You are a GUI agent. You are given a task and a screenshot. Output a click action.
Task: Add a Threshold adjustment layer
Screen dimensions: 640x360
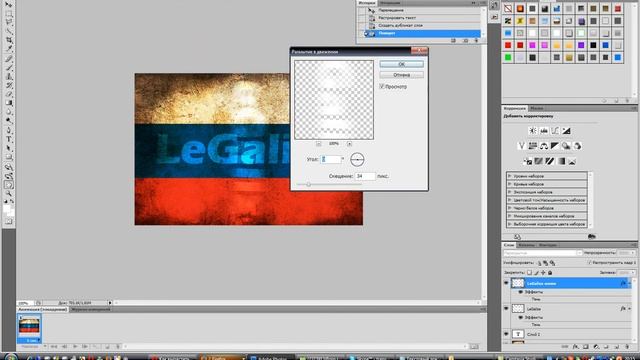550,161
